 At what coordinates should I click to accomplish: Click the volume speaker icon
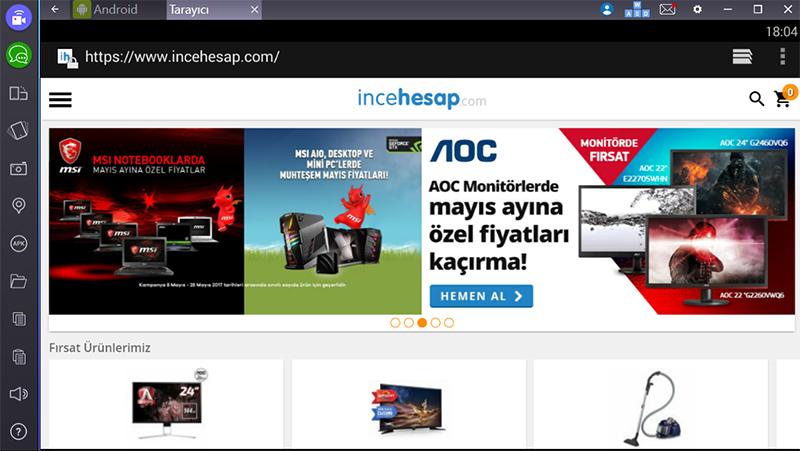pos(18,394)
